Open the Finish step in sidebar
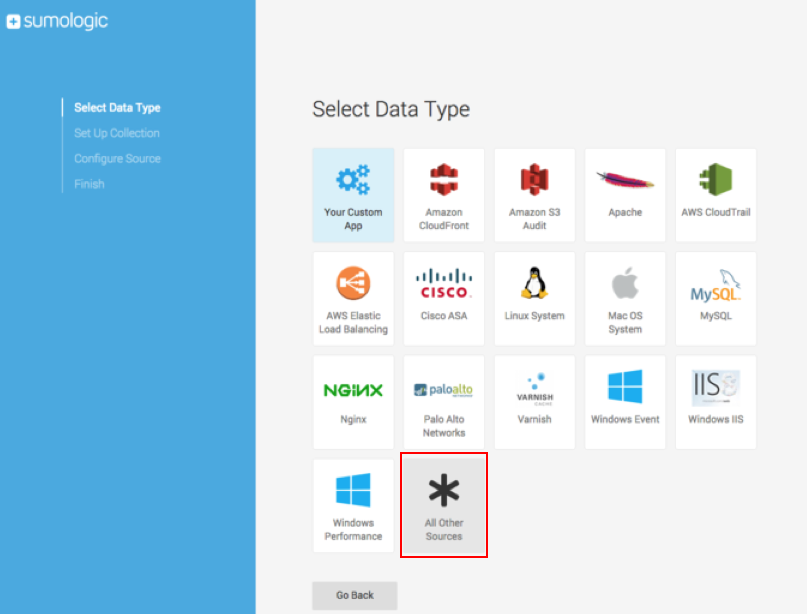807x614 pixels. [x=89, y=184]
